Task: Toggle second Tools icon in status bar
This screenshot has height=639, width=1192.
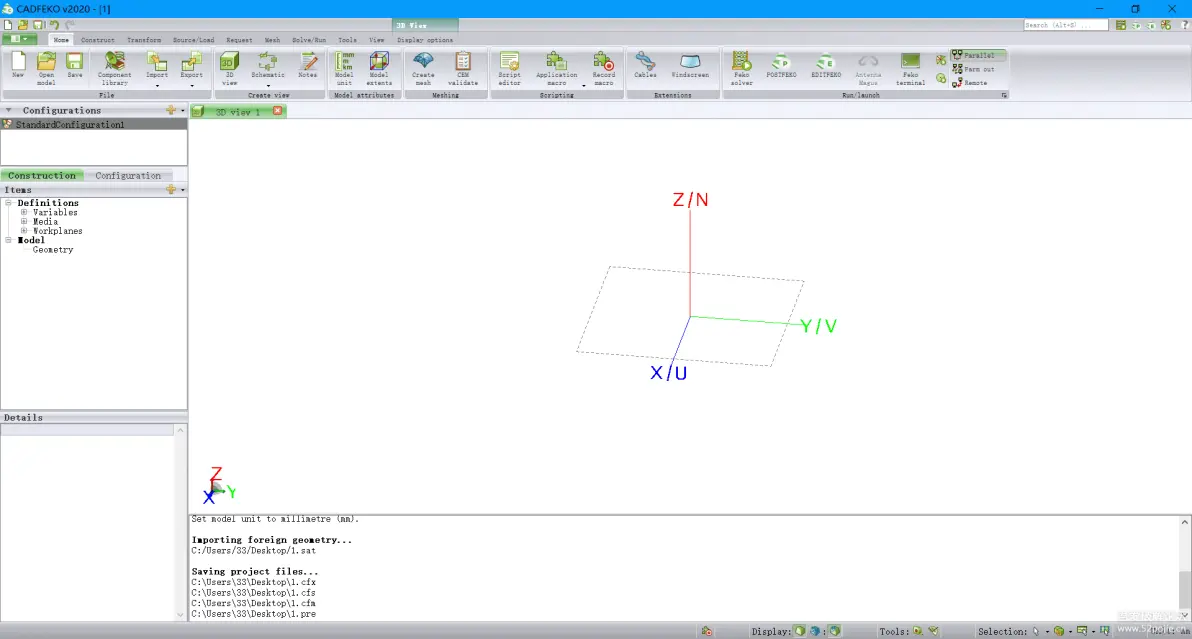Action: click(934, 631)
